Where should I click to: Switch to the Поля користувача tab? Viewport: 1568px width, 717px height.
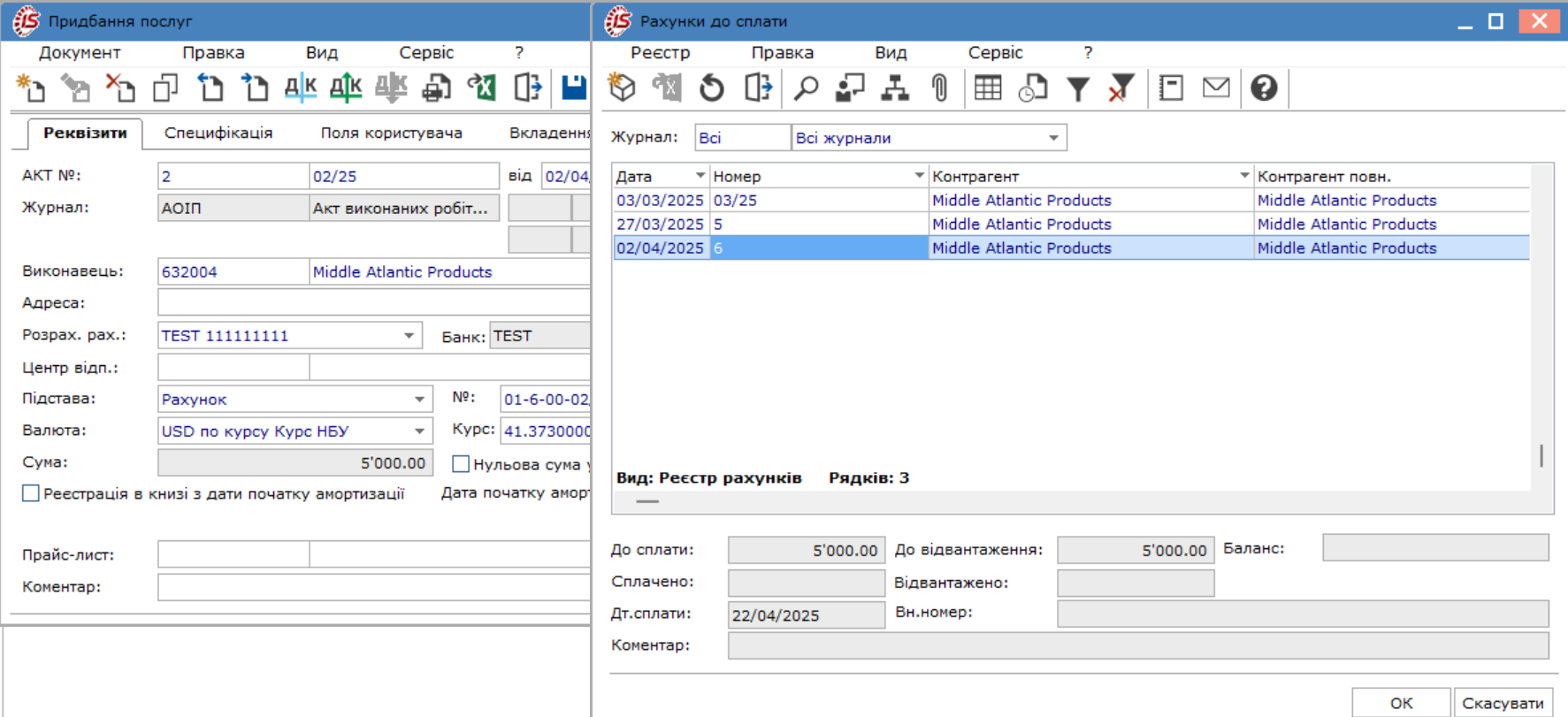pos(391,133)
